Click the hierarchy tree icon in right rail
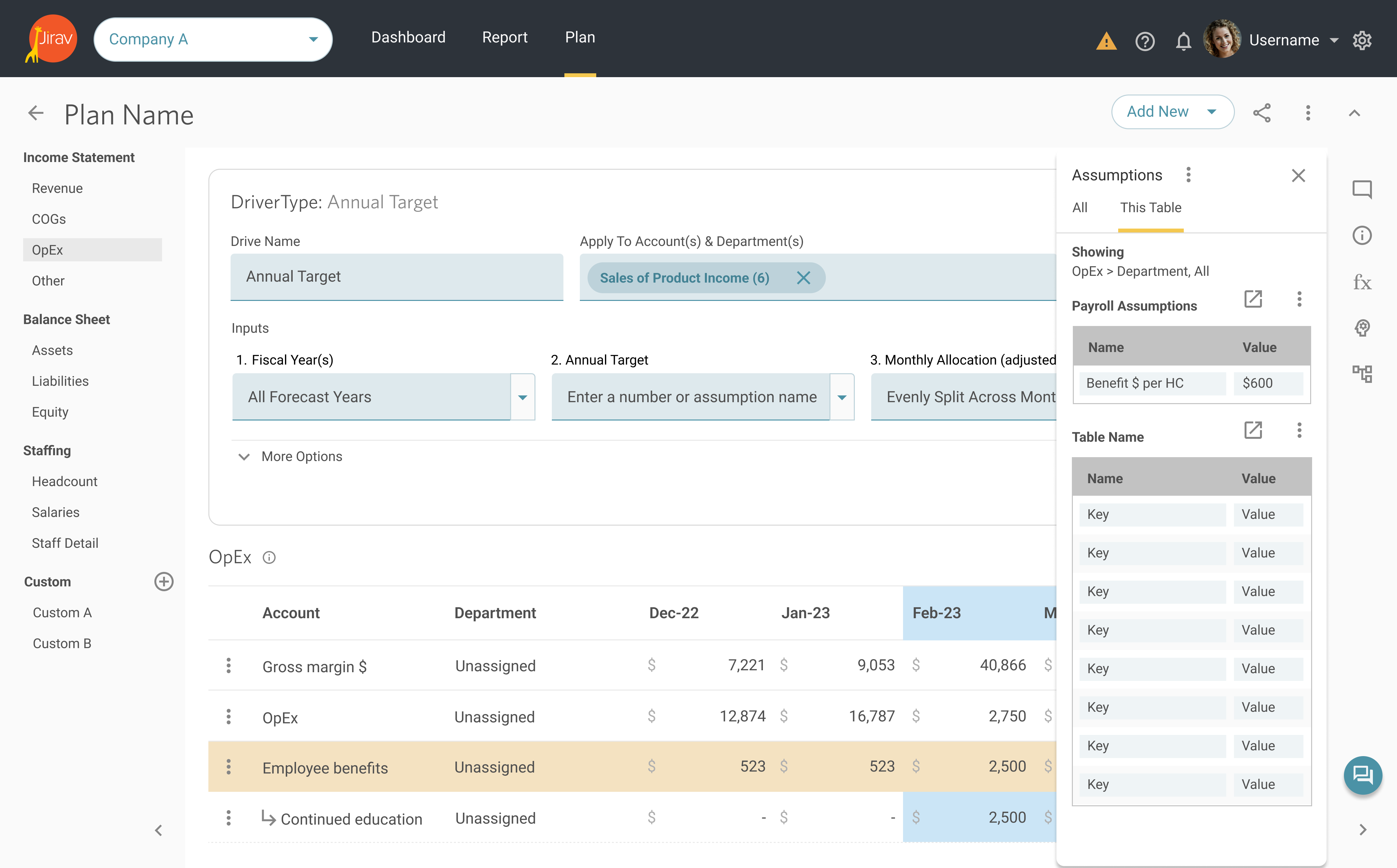The height and width of the screenshot is (868, 1397). [1361, 374]
